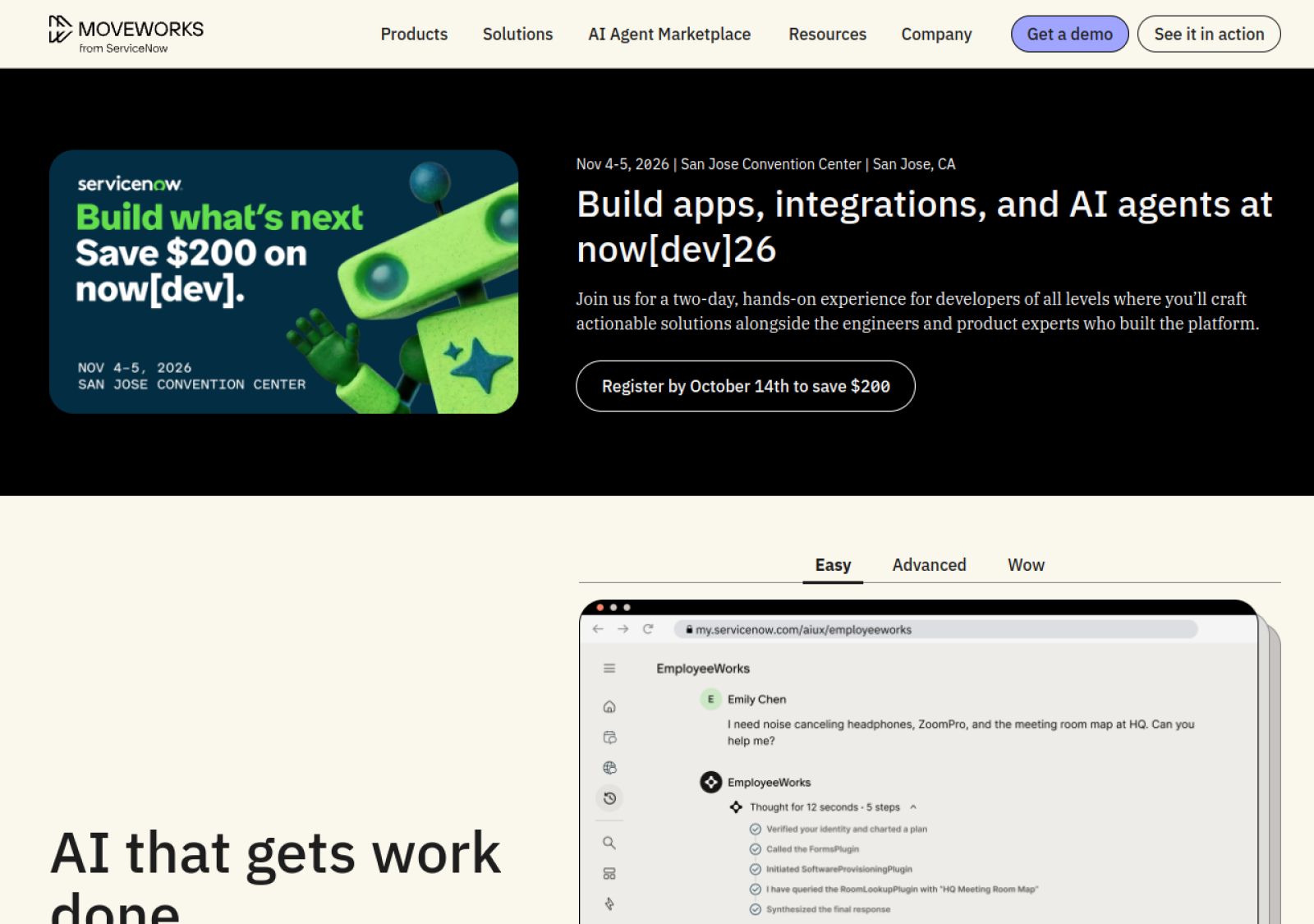Click the magnifier search icon in the sidebar
This screenshot has width=1314, height=924.
pos(609,843)
